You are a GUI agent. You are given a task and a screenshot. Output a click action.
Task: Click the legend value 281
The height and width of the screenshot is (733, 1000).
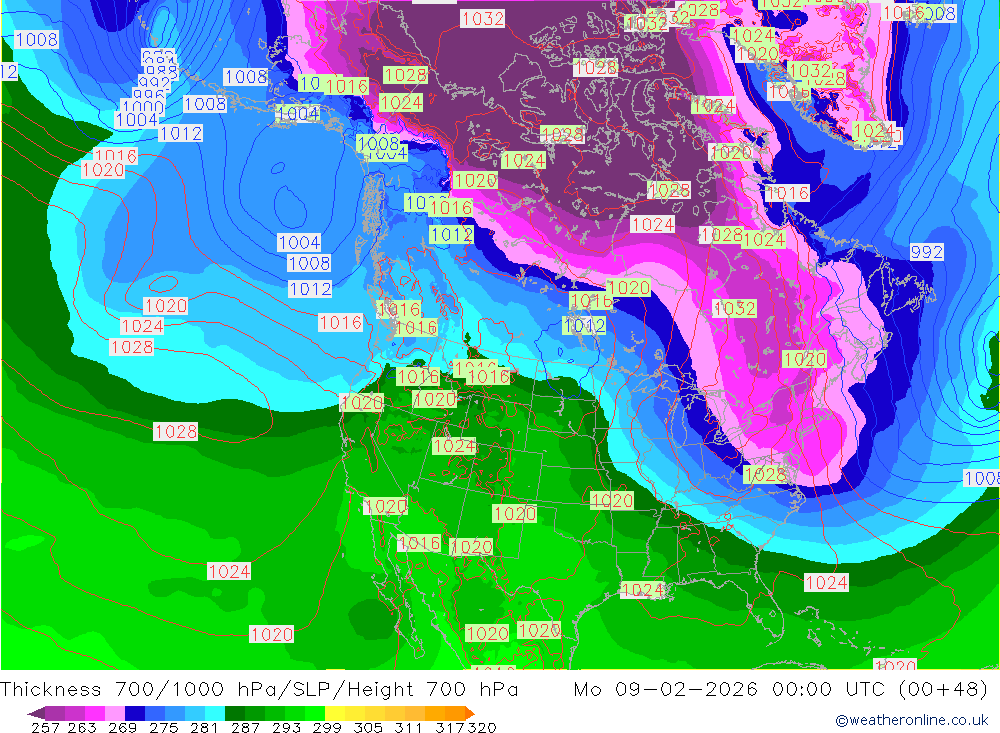[204, 727]
